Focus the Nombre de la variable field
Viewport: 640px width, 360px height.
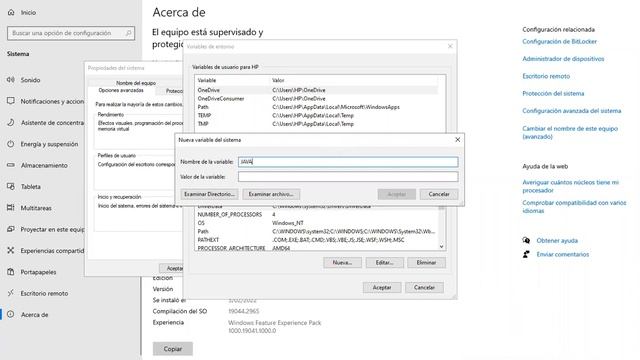tap(348, 162)
